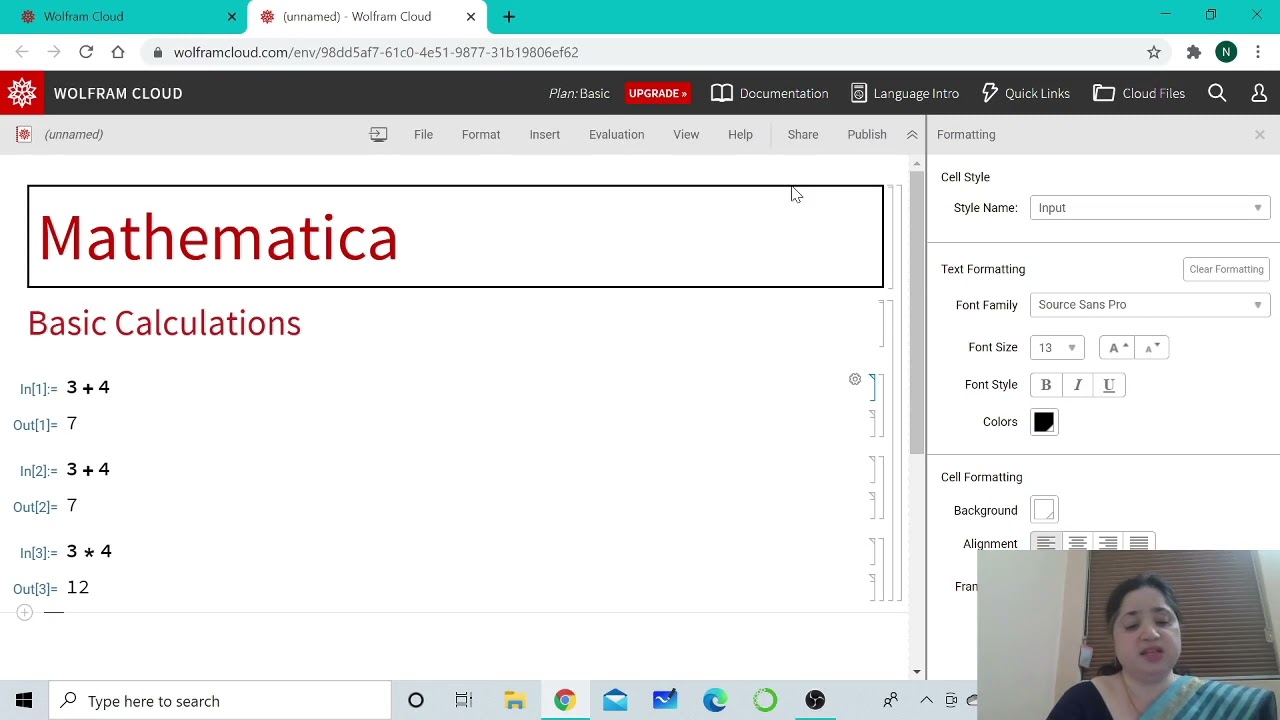
Task: Select the Out[3] result 12
Action: point(78,587)
